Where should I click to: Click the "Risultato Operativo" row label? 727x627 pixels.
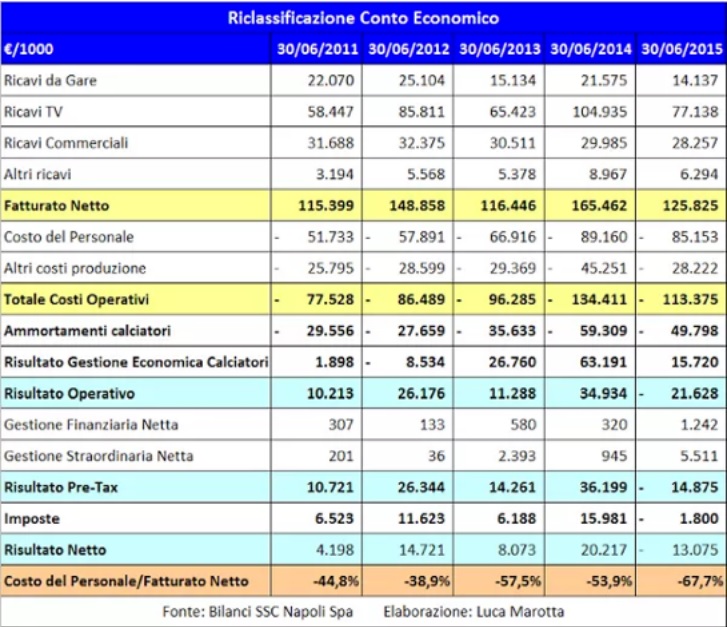coord(70,393)
